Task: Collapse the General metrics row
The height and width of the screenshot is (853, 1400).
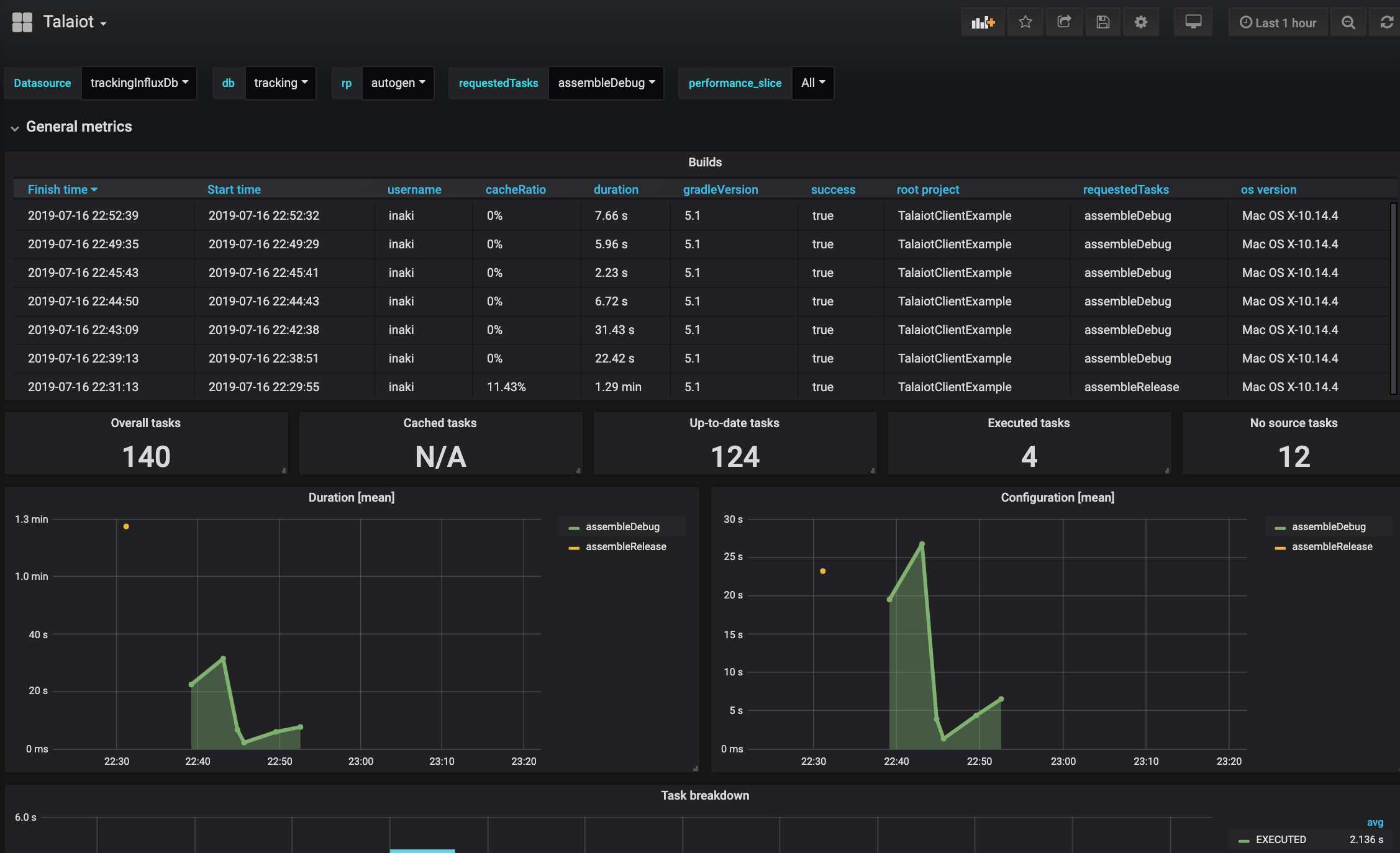Action: (79, 127)
